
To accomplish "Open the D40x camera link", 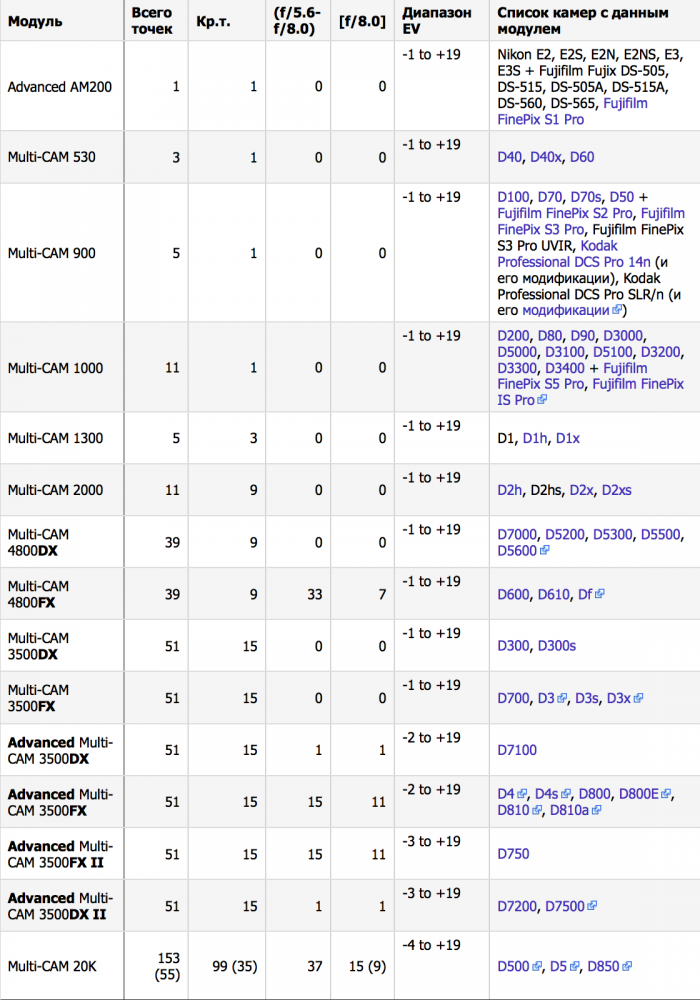I will [x=546, y=157].
